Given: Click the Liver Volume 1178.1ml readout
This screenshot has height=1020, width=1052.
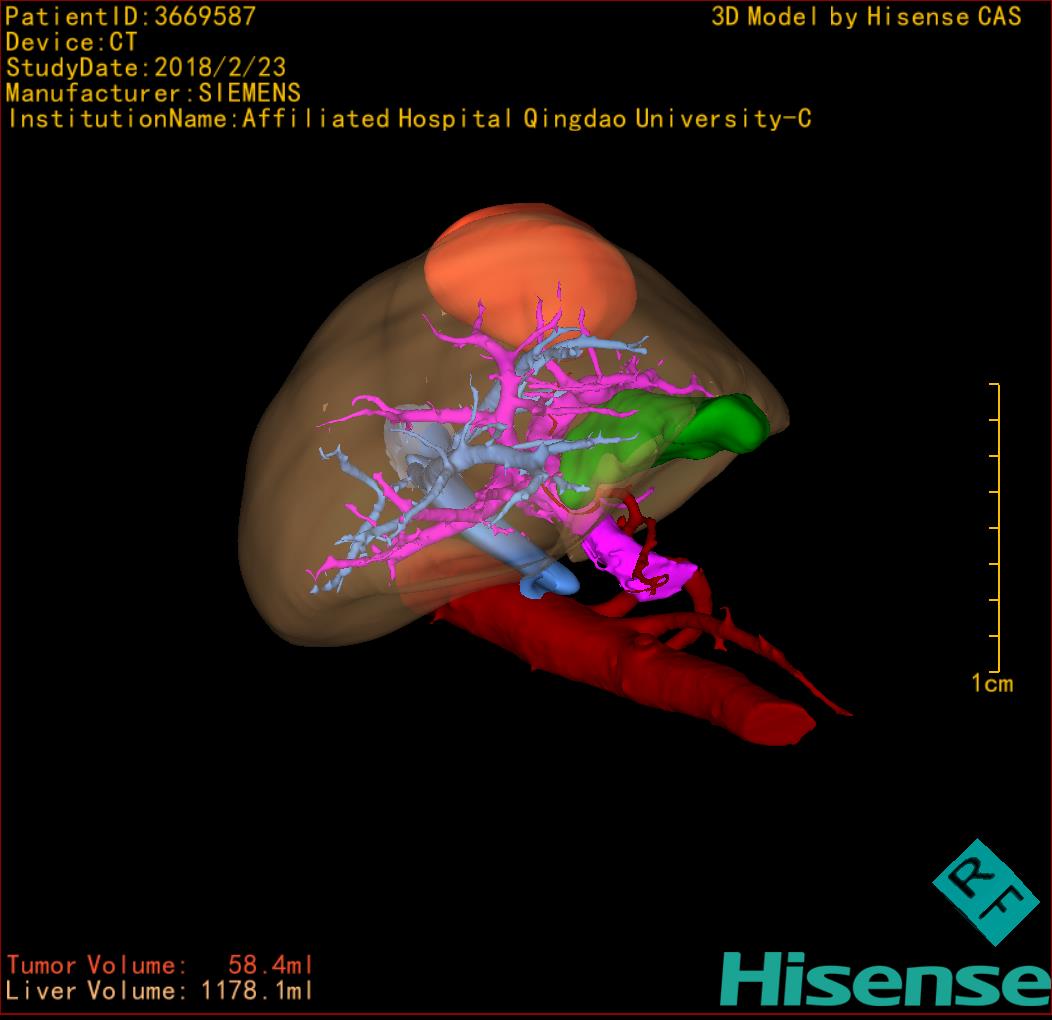Looking at the screenshot, I should coord(160,992).
